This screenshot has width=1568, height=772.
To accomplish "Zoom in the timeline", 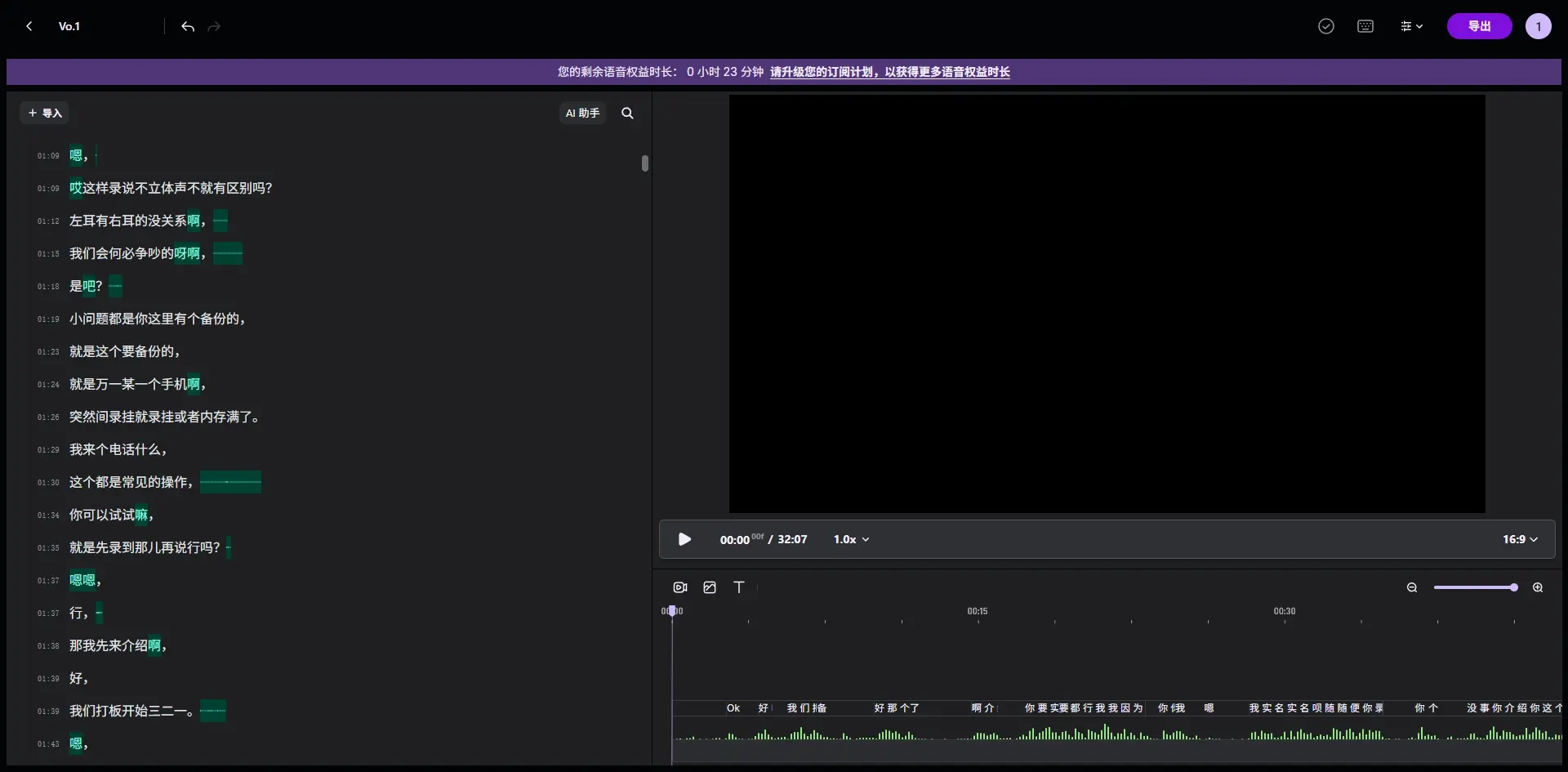I will coord(1538,587).
